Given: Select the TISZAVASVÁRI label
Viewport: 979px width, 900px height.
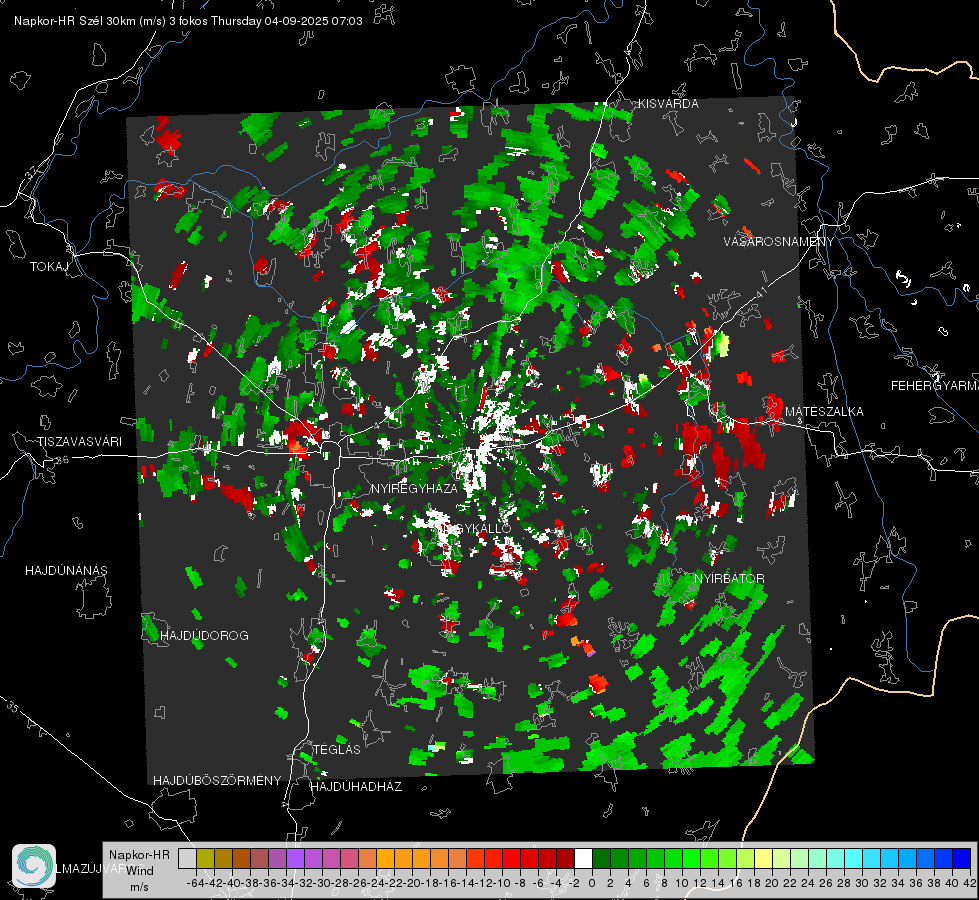Looking at the screenshot, I should (x=79, y=442).
